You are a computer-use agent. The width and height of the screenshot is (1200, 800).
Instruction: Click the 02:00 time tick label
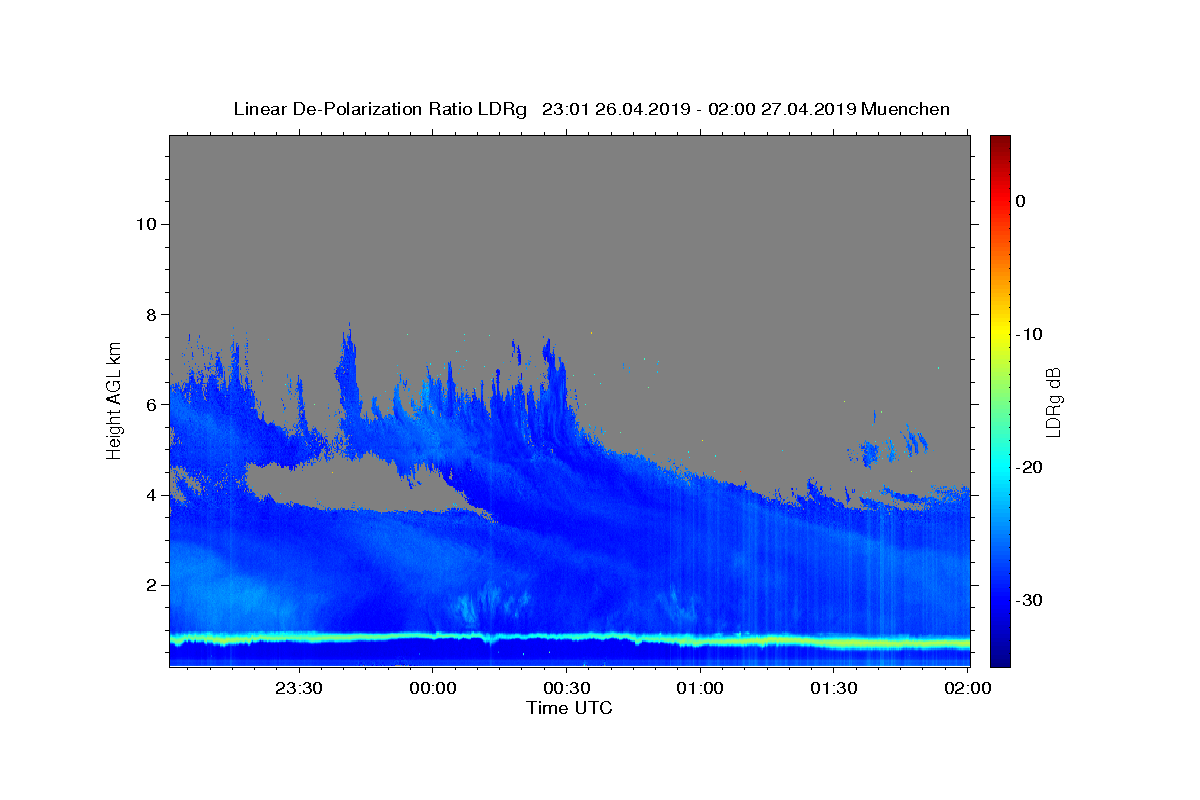[967, 689]
